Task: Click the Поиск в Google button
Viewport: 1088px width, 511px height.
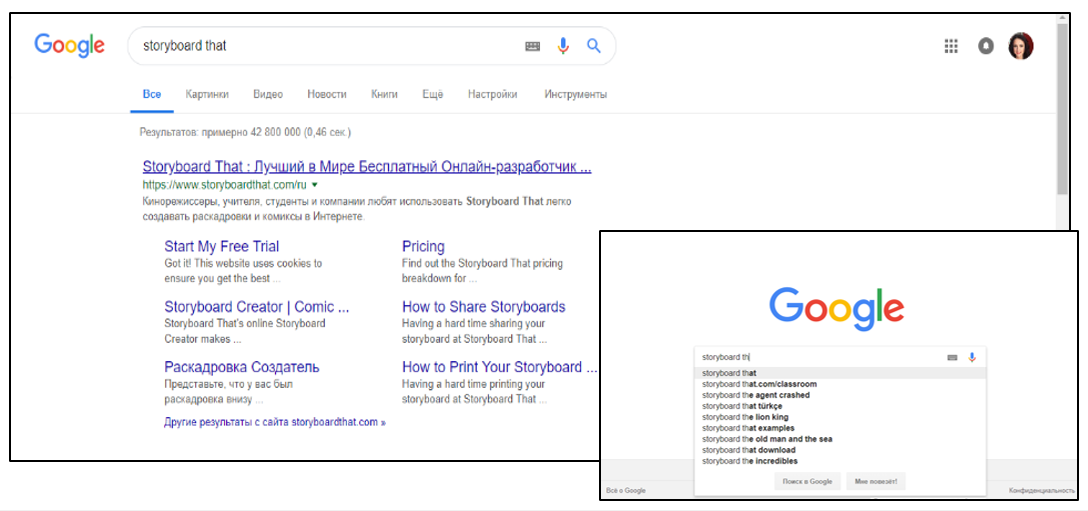Action: pos(807,481)
